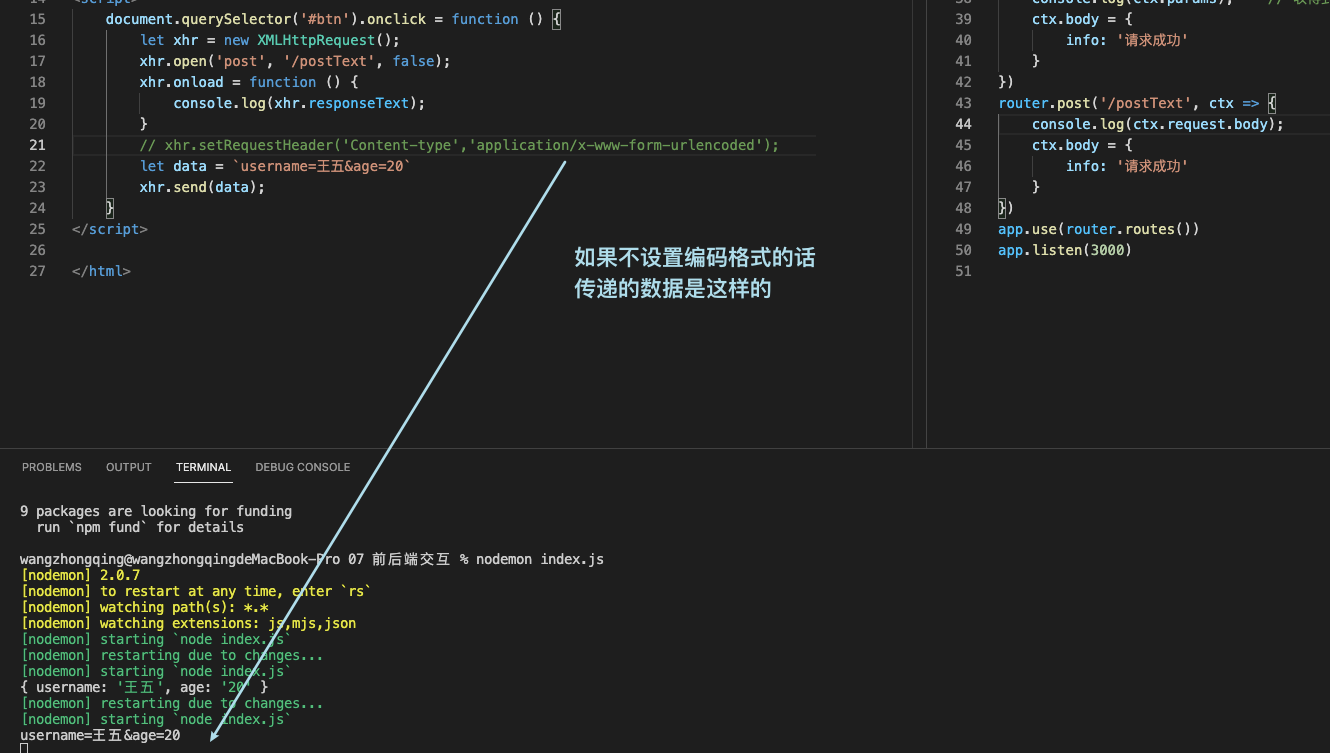Click the 'run npm fund for details' line
This screenshot has width=1330, height=753.
click(140, 527)
